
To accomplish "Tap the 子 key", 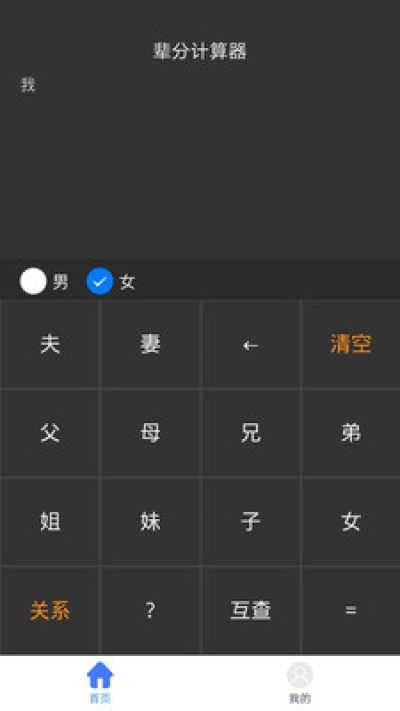I will 250,522.
